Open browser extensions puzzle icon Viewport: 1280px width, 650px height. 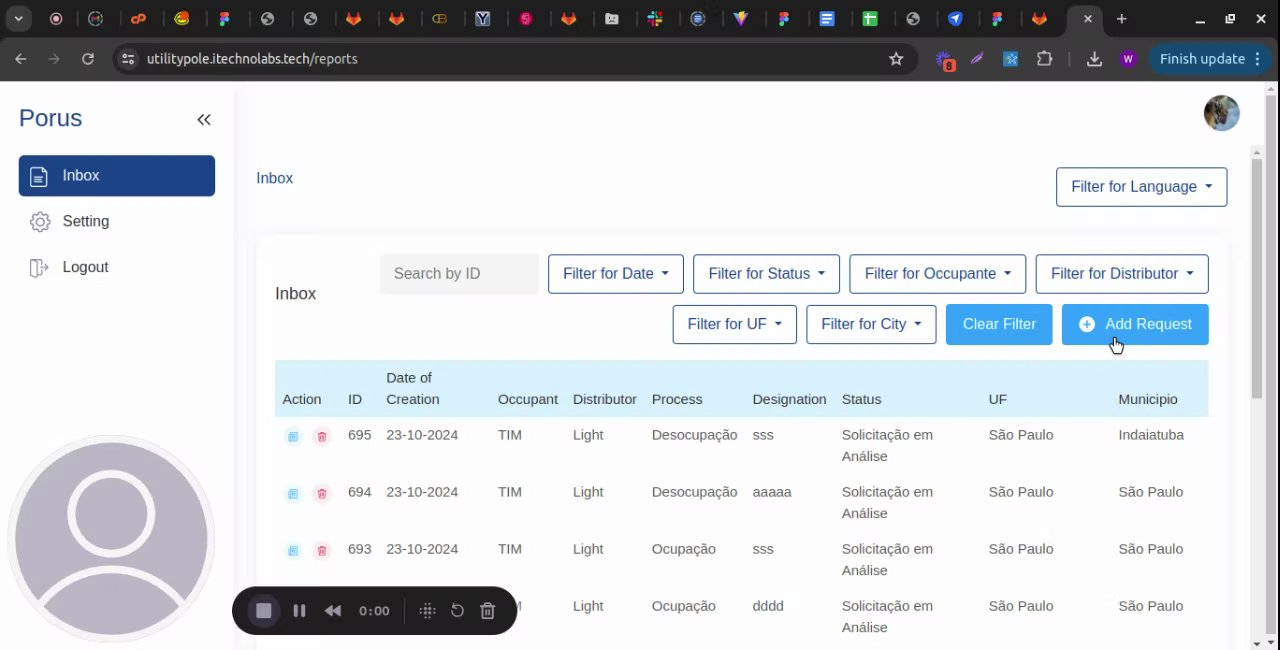click(x=1045, y=59)
